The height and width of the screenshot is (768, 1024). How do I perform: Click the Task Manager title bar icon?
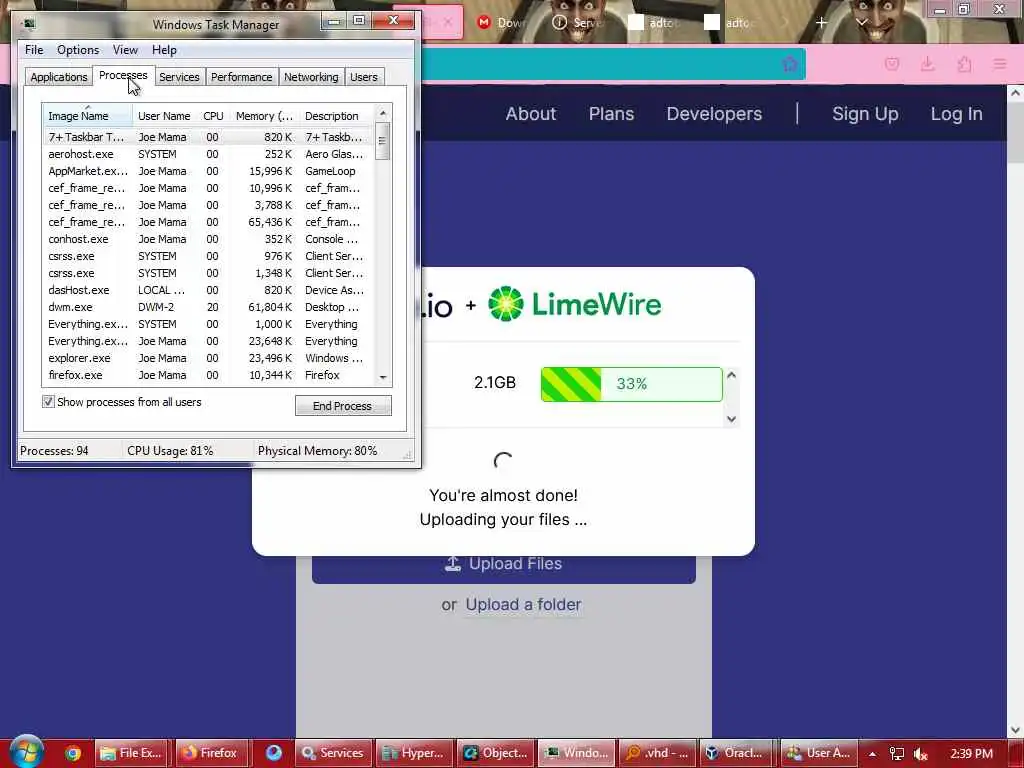point(28,24)
